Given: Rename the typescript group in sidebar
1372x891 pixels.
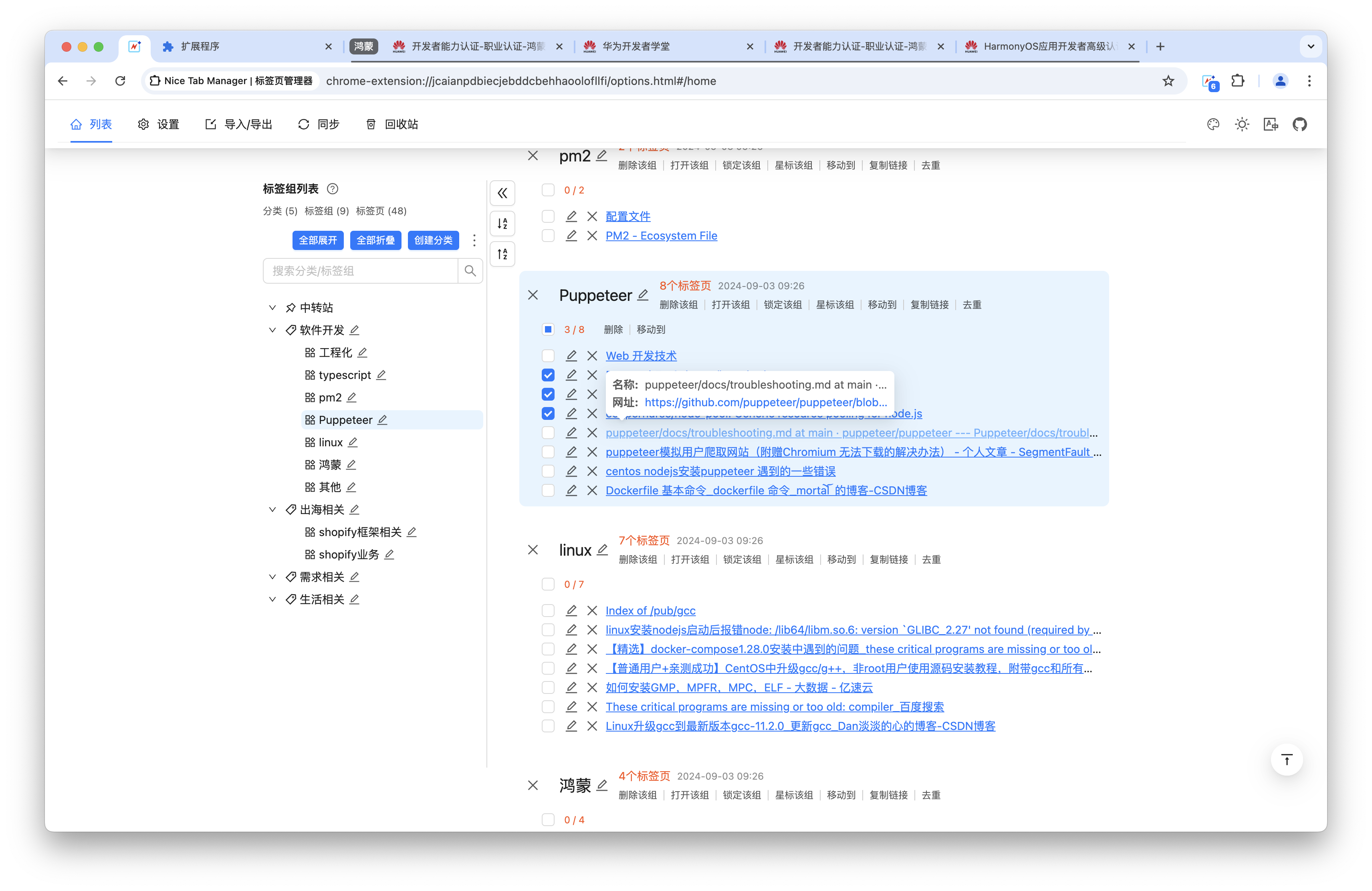Looking at the screenshot, I should tap(381, 375).
